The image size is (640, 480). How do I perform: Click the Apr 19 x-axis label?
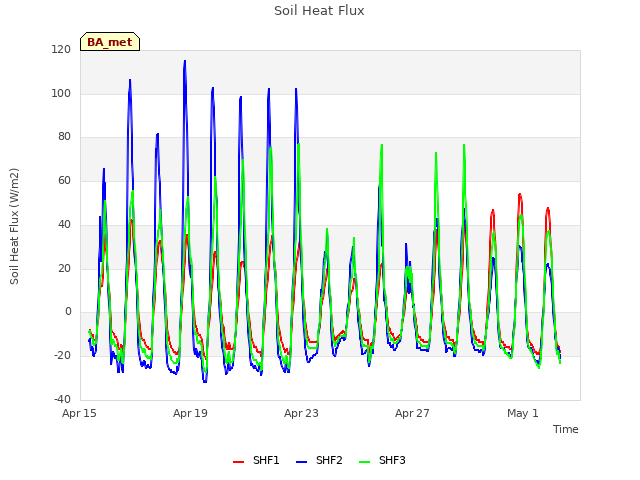click(190, 413)
